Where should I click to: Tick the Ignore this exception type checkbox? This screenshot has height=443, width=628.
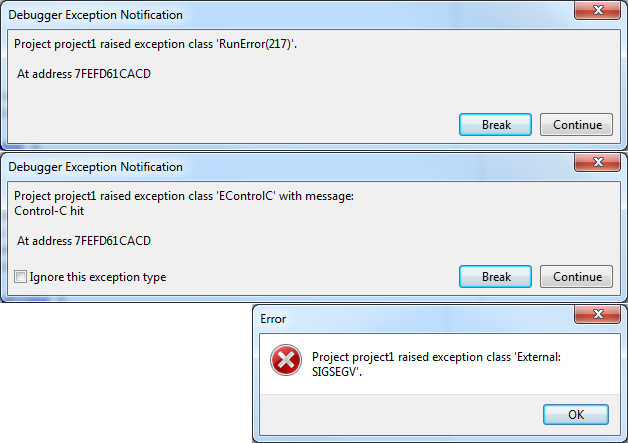click(21, 277)
